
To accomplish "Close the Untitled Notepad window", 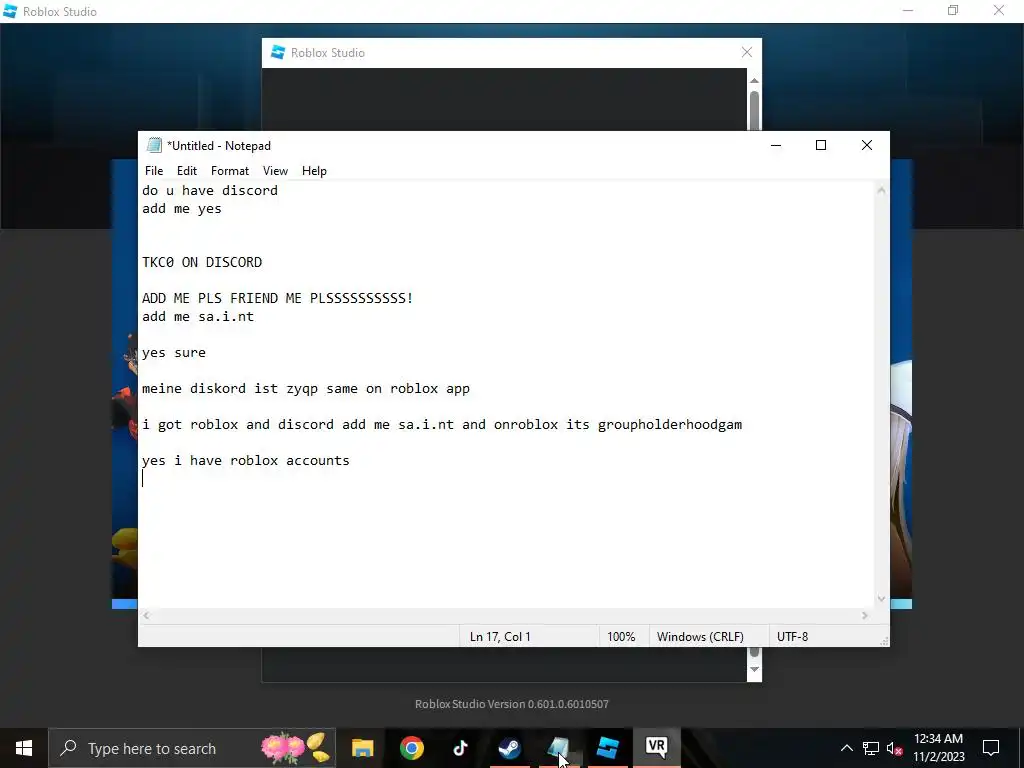I will 867,145.
